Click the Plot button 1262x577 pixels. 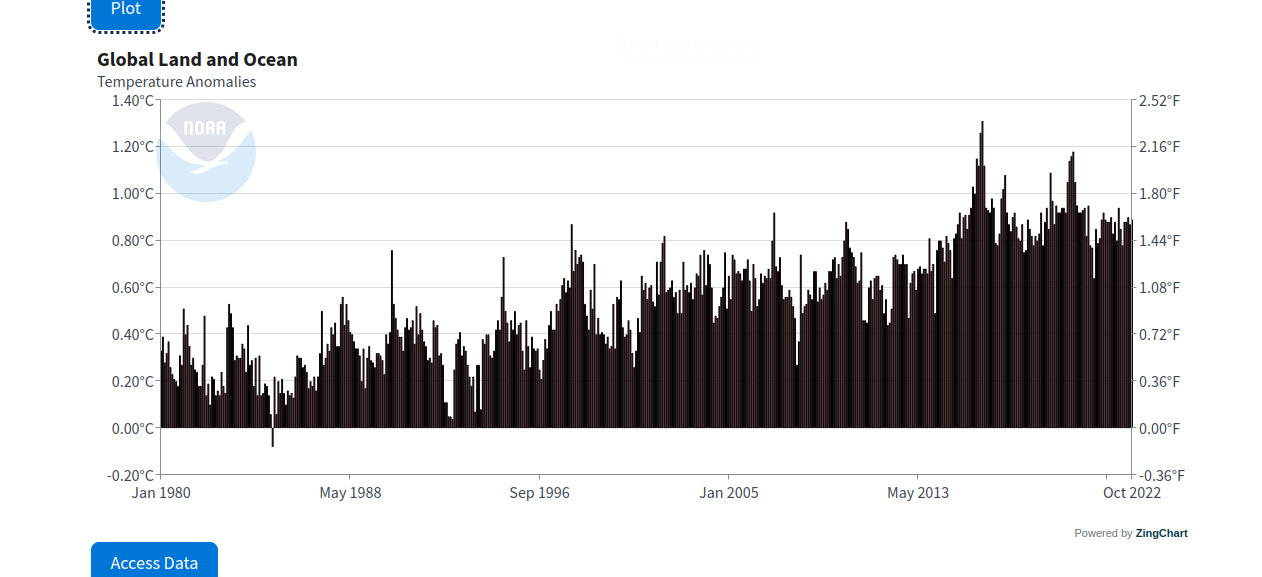point(126,12)
